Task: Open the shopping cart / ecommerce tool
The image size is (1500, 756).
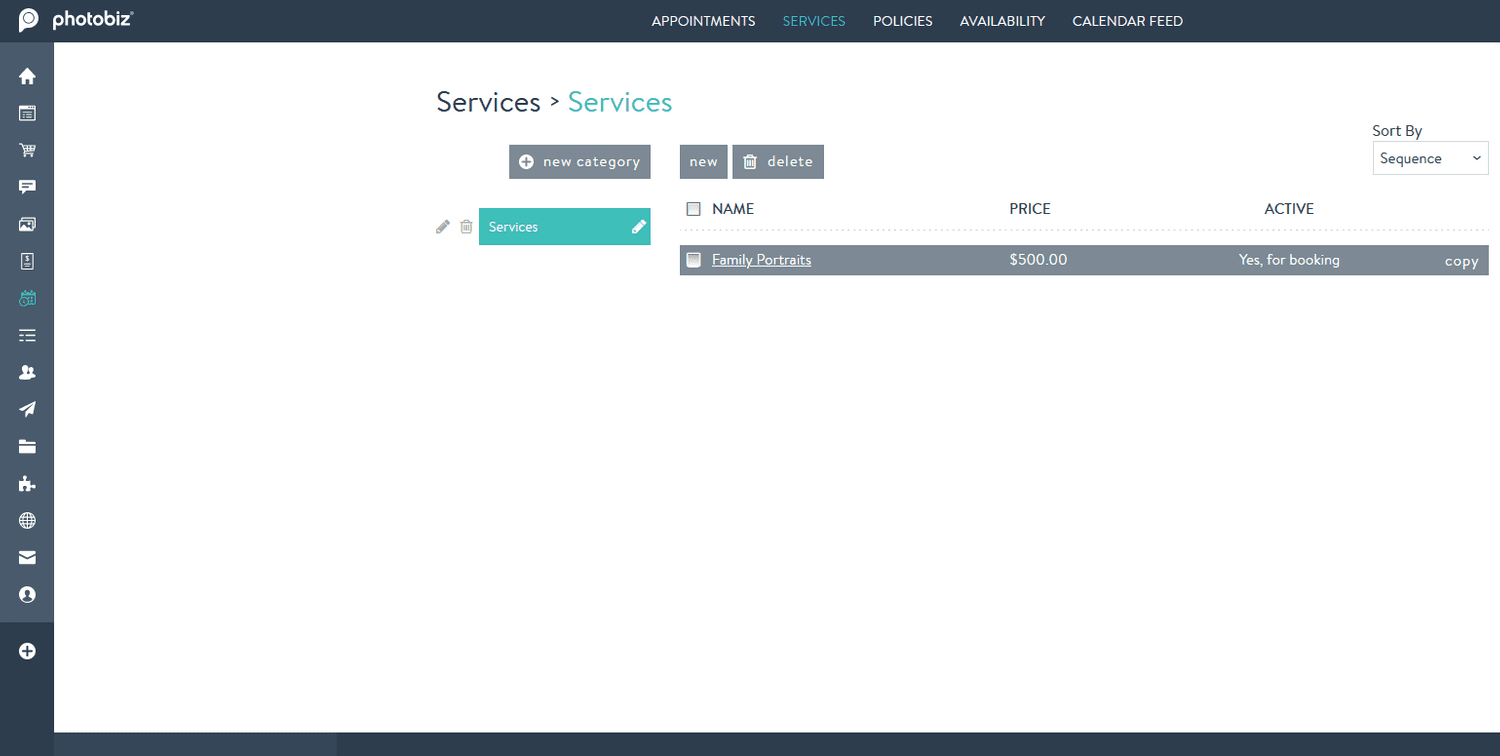Action: pos(27,150)
